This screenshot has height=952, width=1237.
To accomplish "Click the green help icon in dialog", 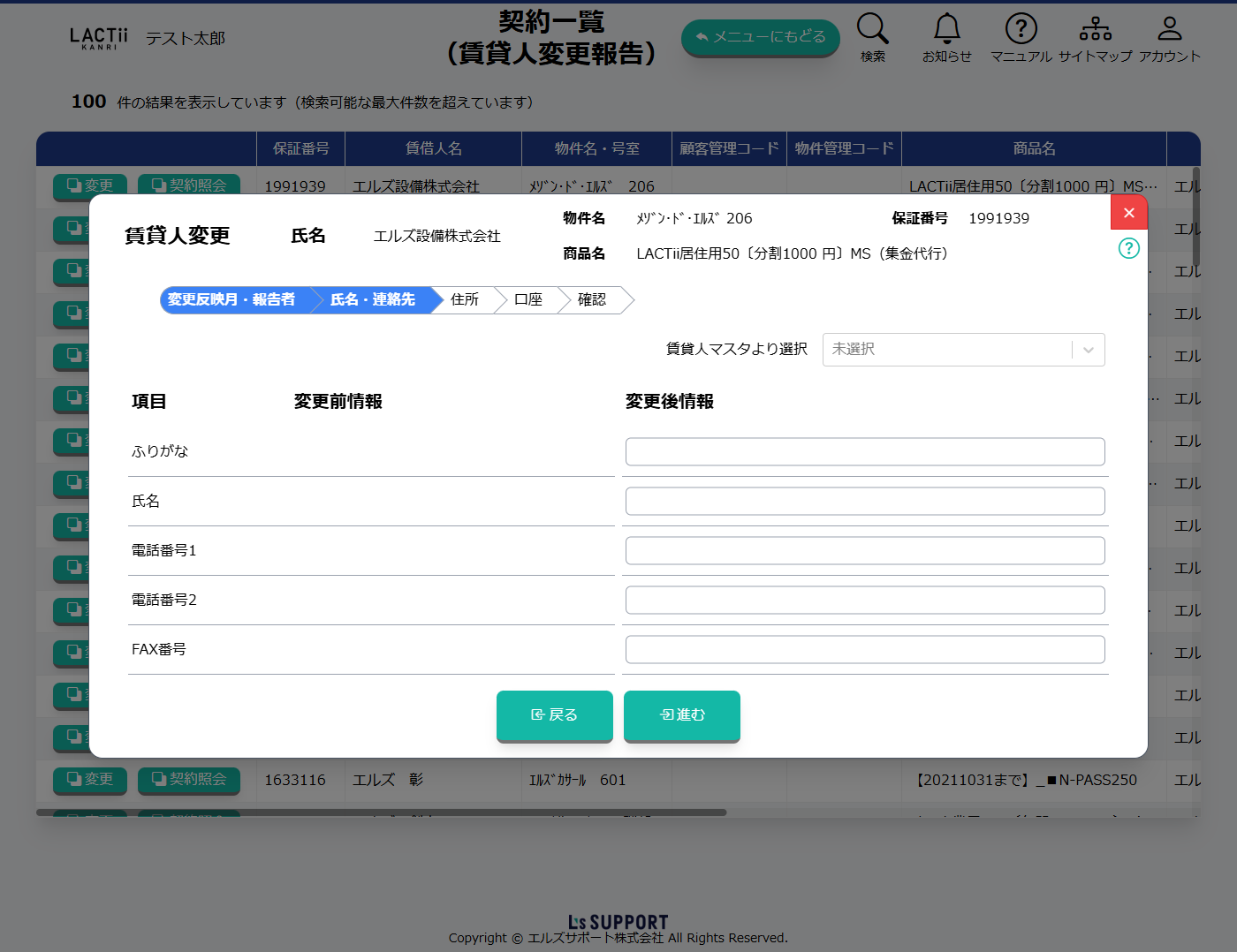I will point(1128,248).
